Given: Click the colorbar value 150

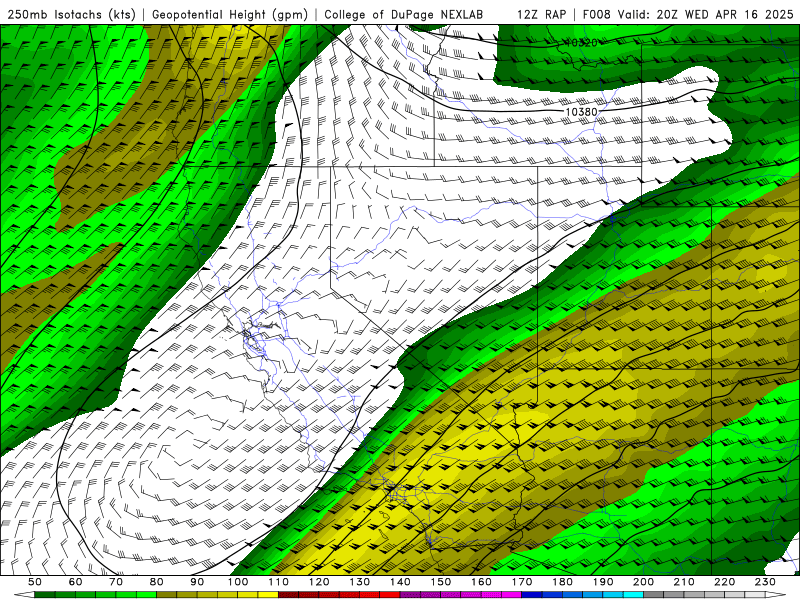Looking at the screenshot, I should pyautogui.click(x=440, y=582).
